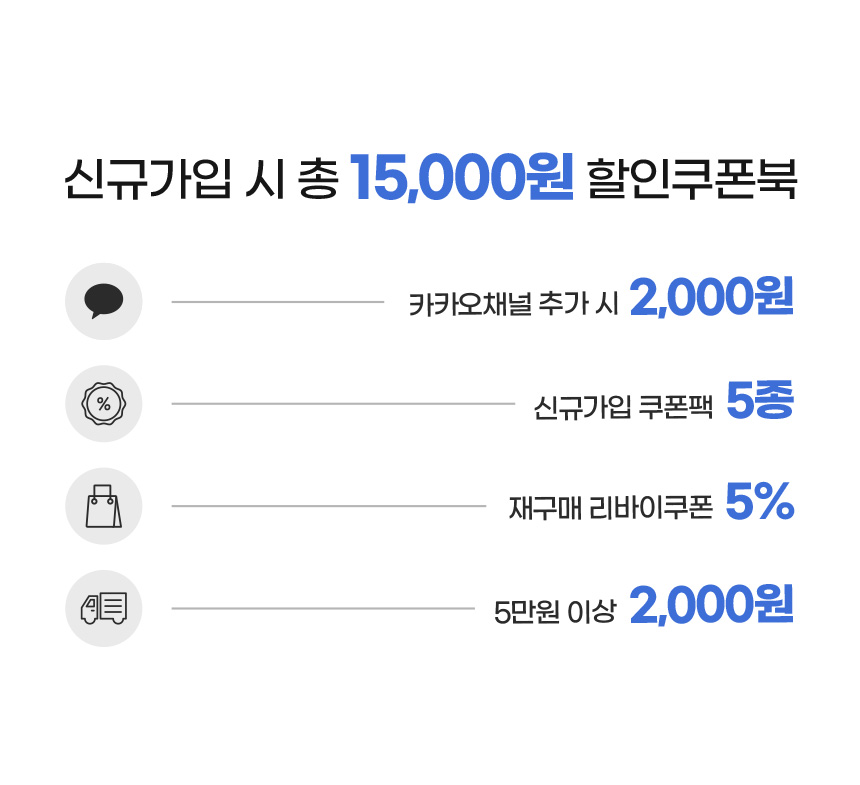Click the divider line beside the shopping bag
860x785 pixels.
(x=328, y=506)
